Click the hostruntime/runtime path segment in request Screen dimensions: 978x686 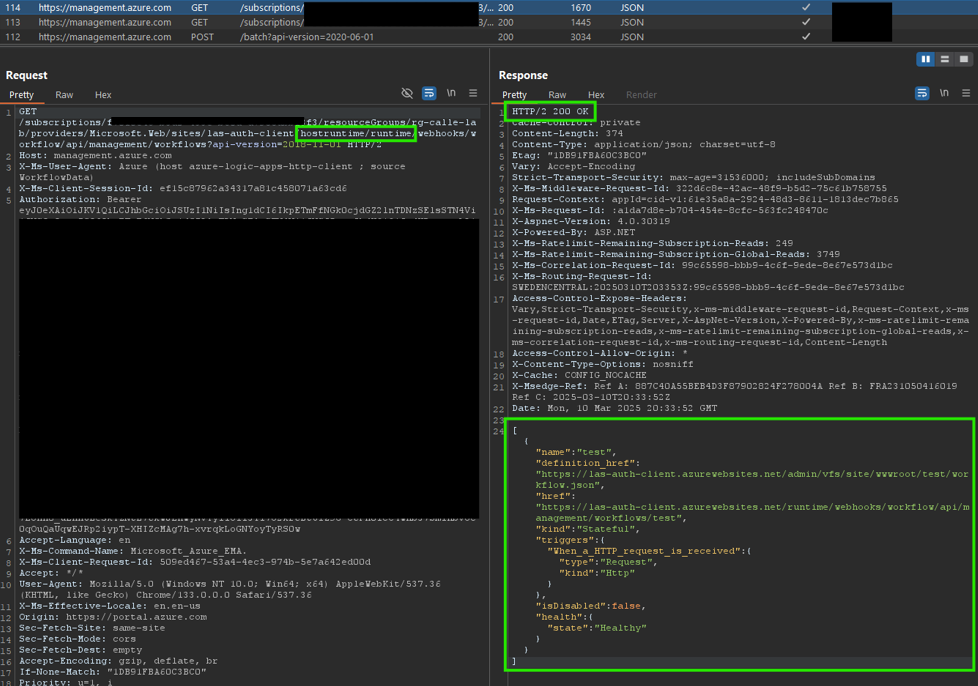(x=356, y=133)
